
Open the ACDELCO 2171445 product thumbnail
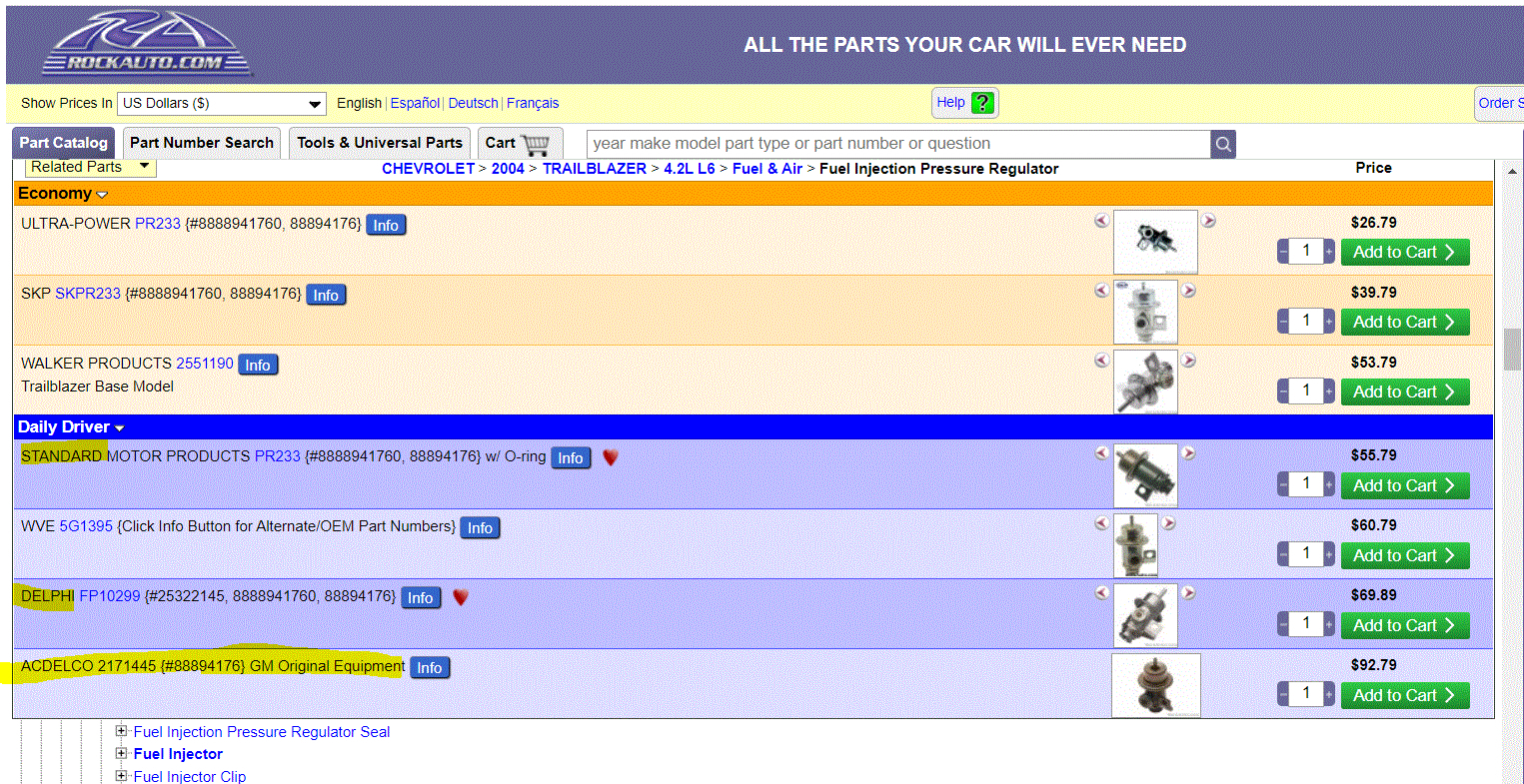pos(1155,685)
